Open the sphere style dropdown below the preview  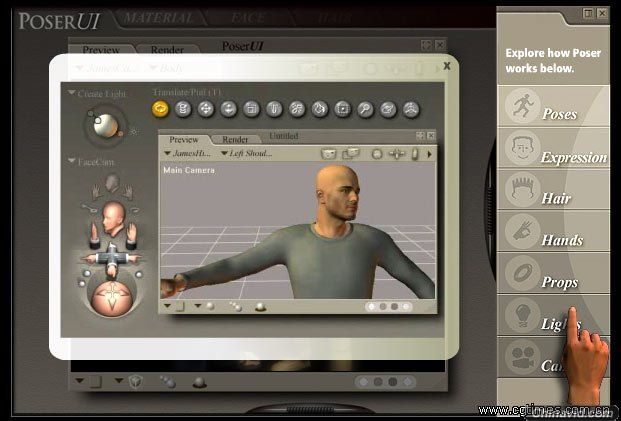click(x=198, y=306)
